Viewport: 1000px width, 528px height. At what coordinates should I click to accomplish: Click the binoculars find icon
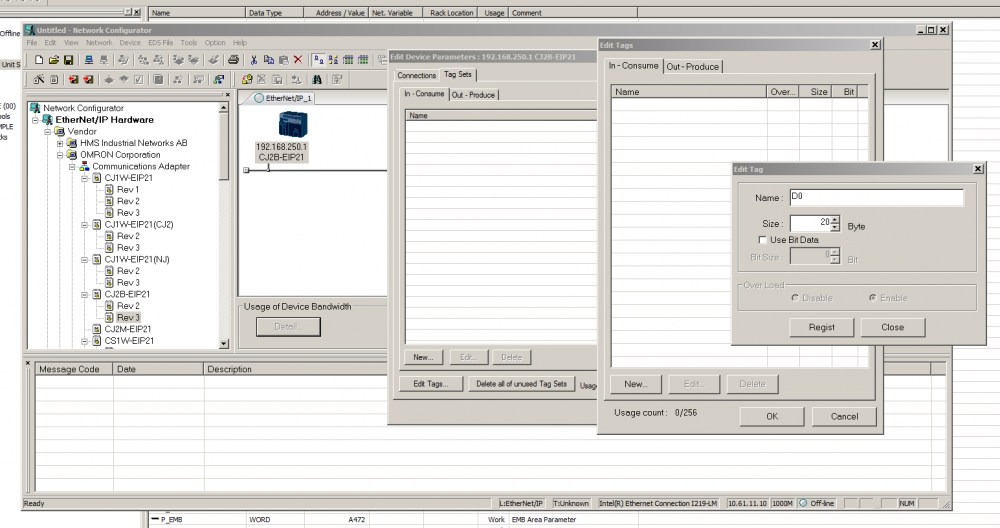(317, 80)
